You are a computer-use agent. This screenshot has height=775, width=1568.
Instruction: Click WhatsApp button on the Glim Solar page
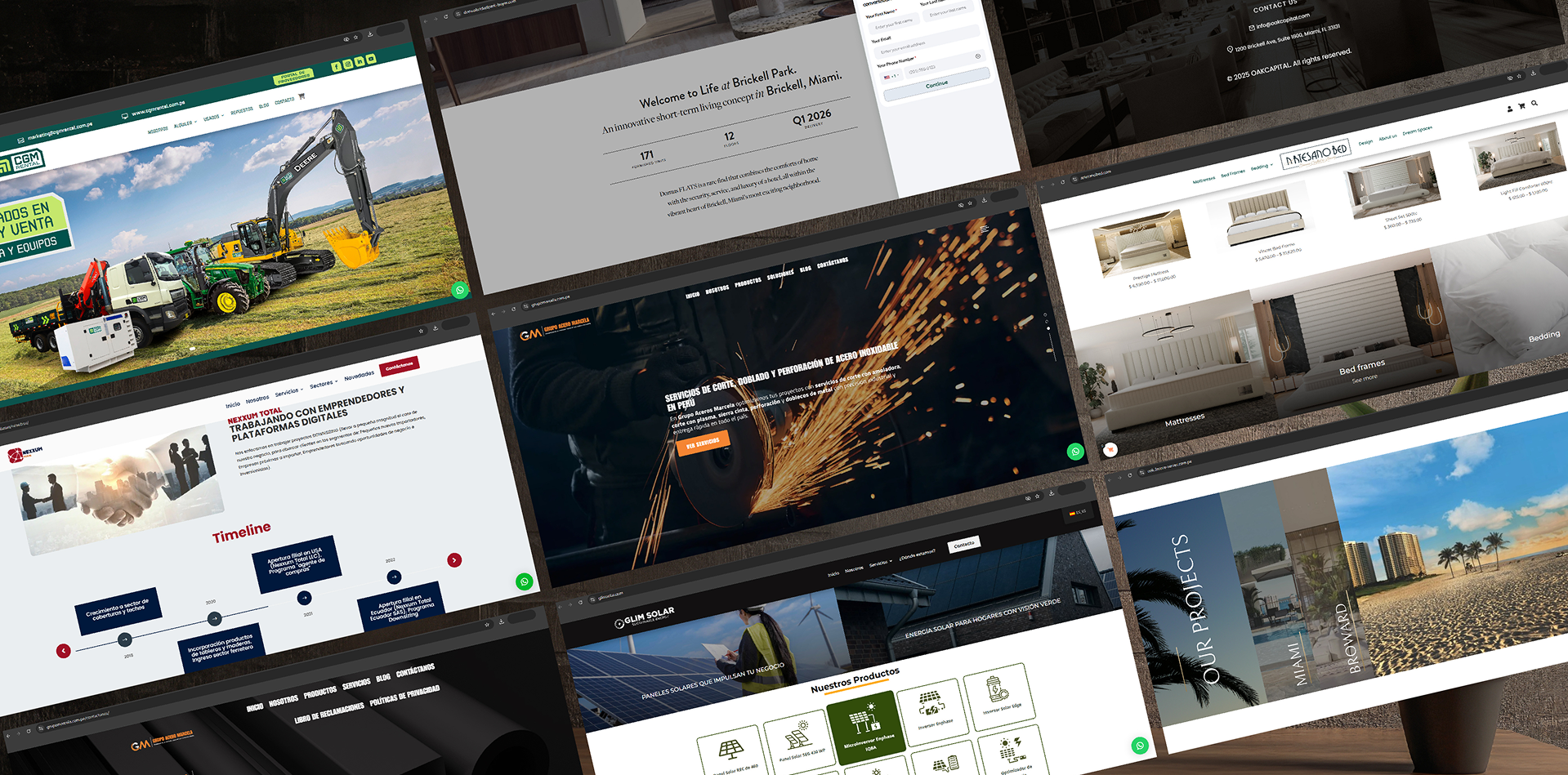click(x=1139, y=745)
